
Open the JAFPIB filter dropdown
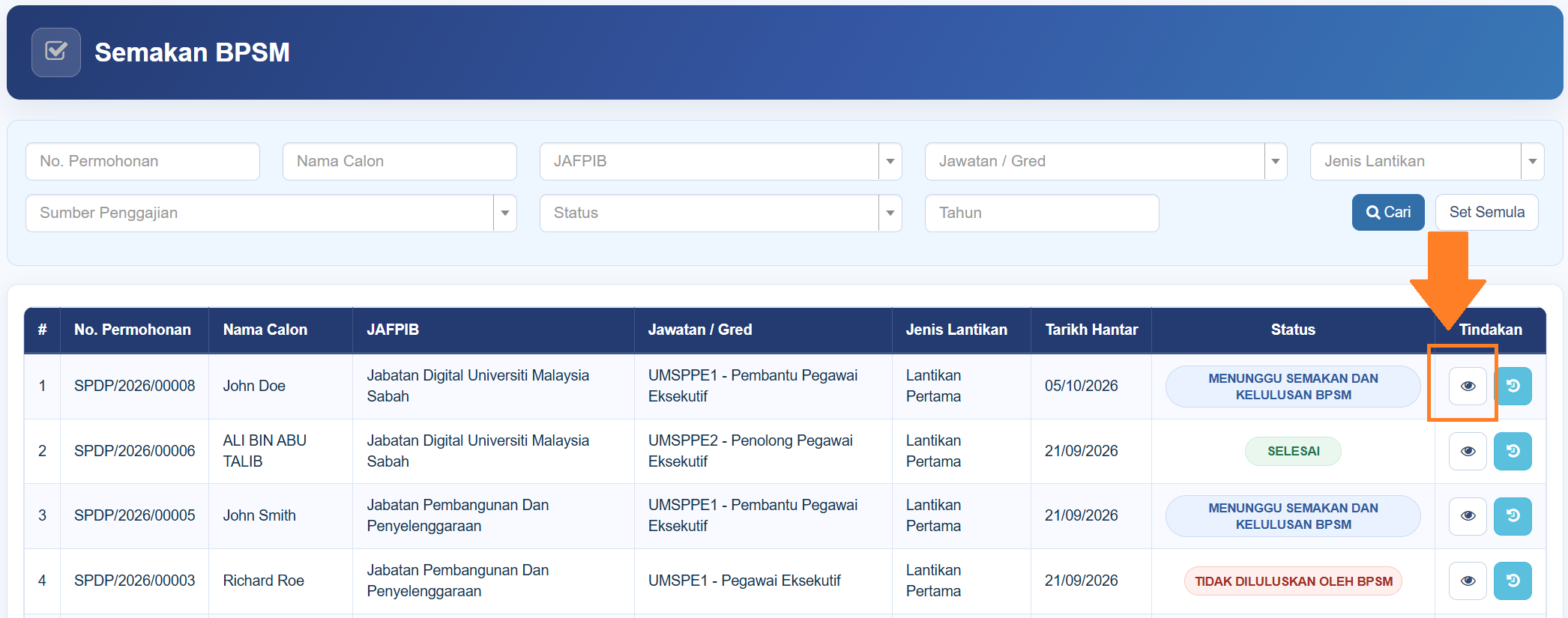tap(720, 161)
